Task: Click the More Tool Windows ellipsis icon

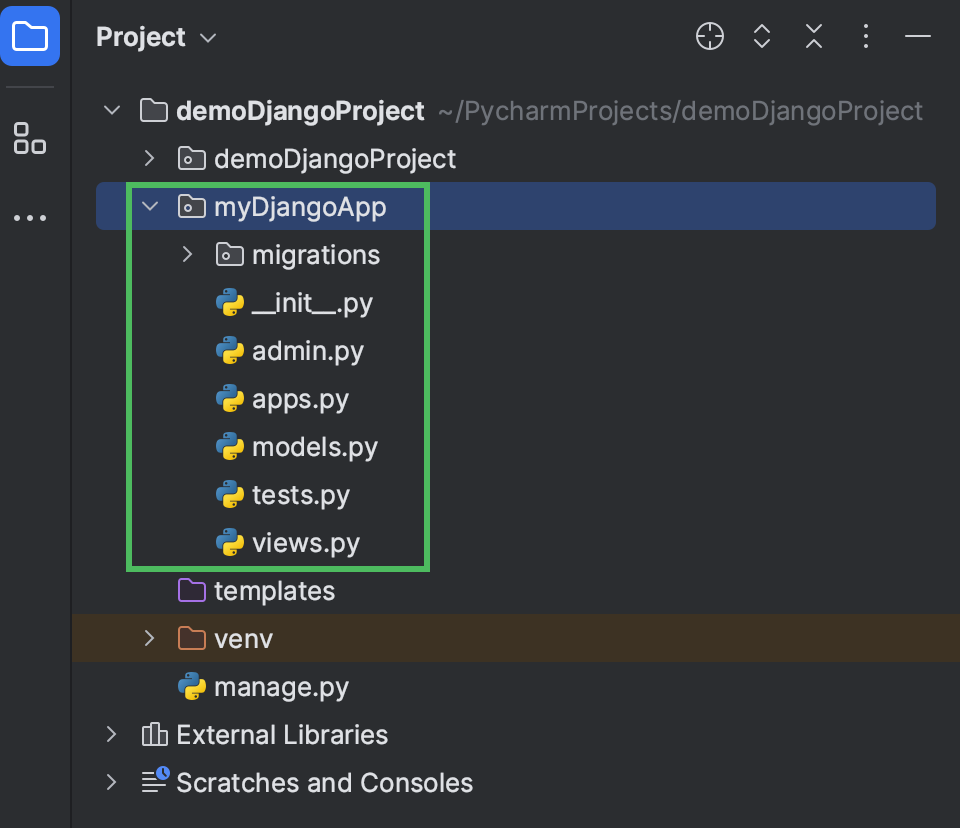Action: 30,218
